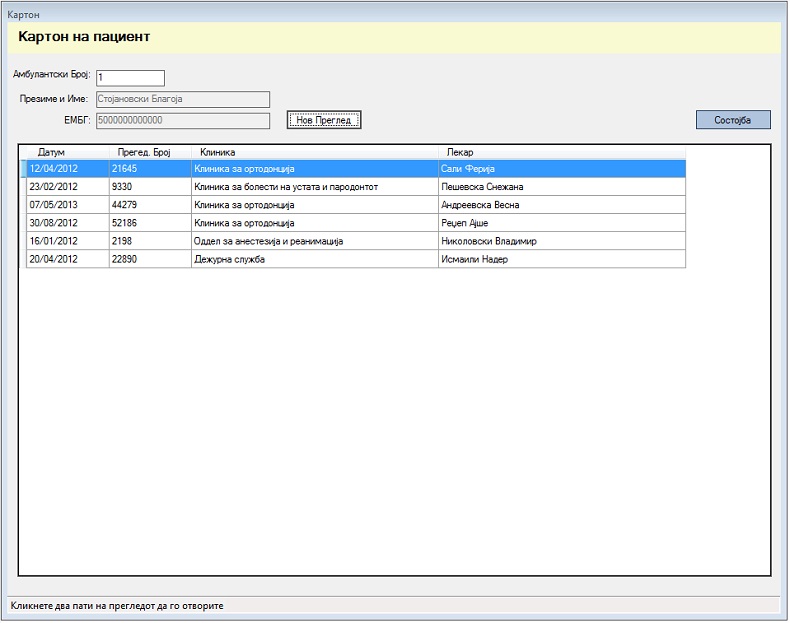The height and width of the screenshot is (623, 790).
Task: Select doctor Андреевска Весна
Action: pyautogui.click(x=562, y=205)
